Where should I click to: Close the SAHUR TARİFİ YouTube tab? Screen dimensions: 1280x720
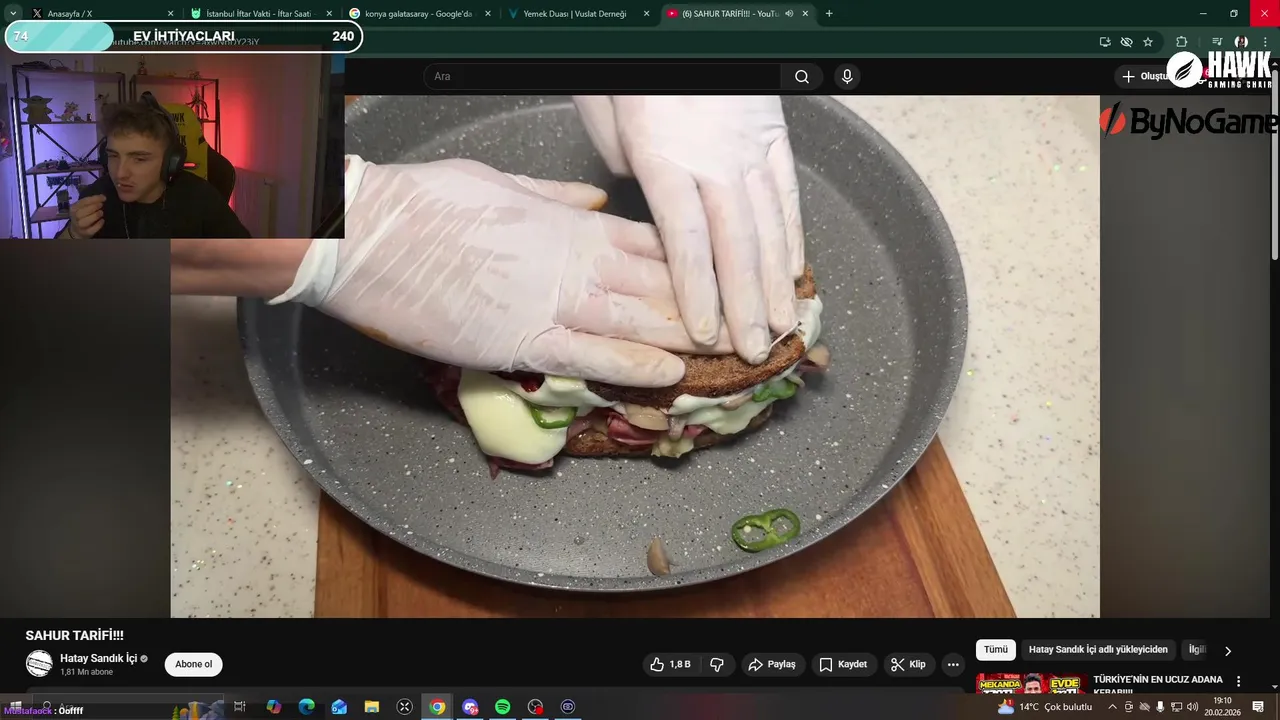coord(805,14)
